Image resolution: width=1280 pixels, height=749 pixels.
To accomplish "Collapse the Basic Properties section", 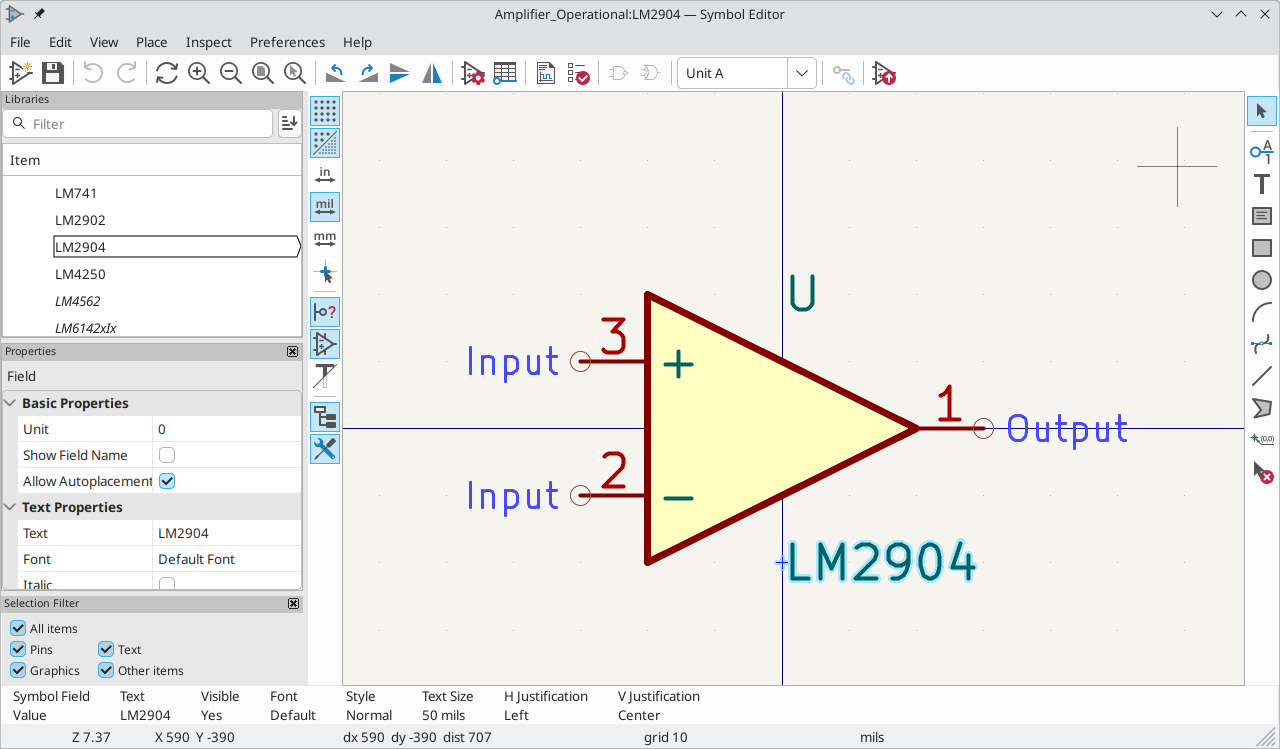I will [x=11, y=403].
